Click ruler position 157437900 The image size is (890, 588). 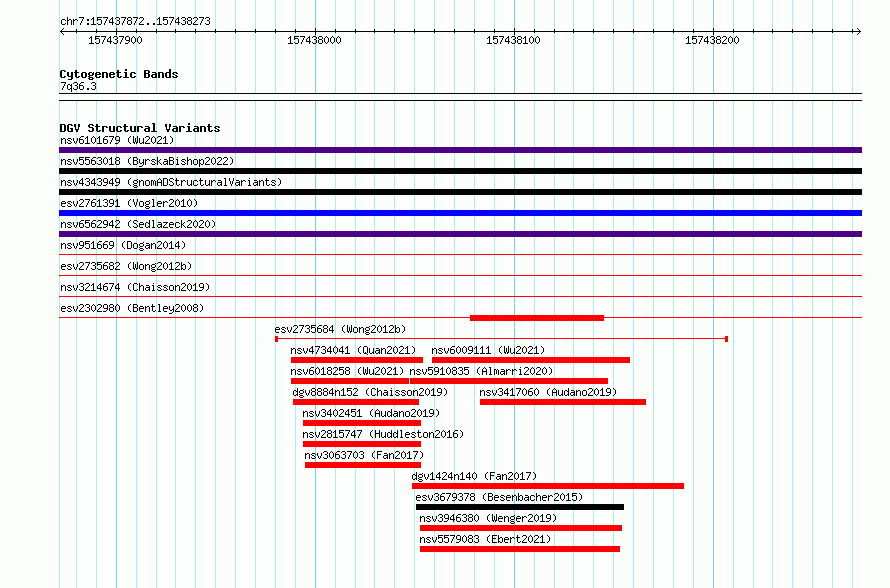[x=115, y=40]
